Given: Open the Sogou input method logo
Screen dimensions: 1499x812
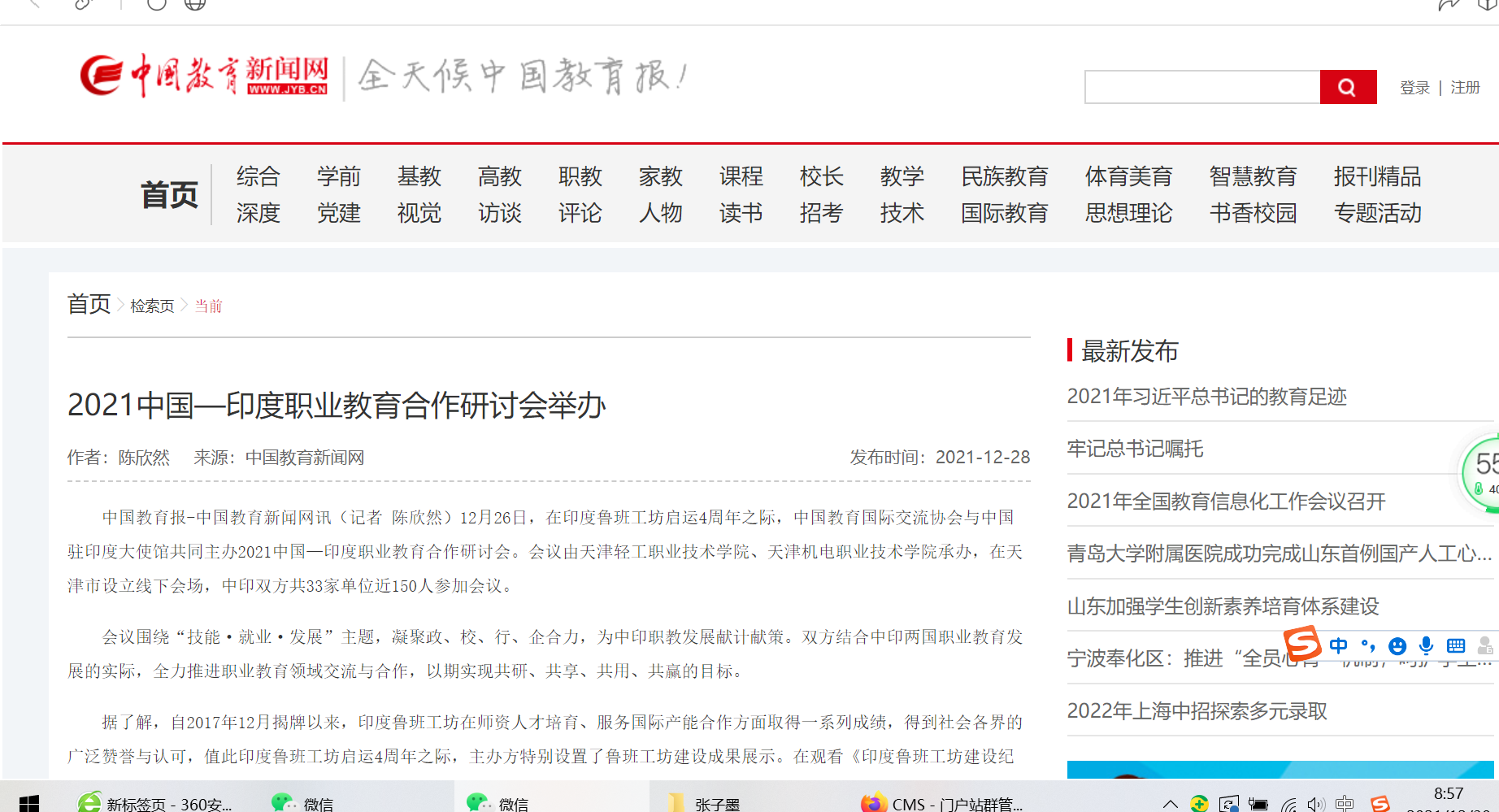Looking at the screenshot, I should [x=1303, y=644].
